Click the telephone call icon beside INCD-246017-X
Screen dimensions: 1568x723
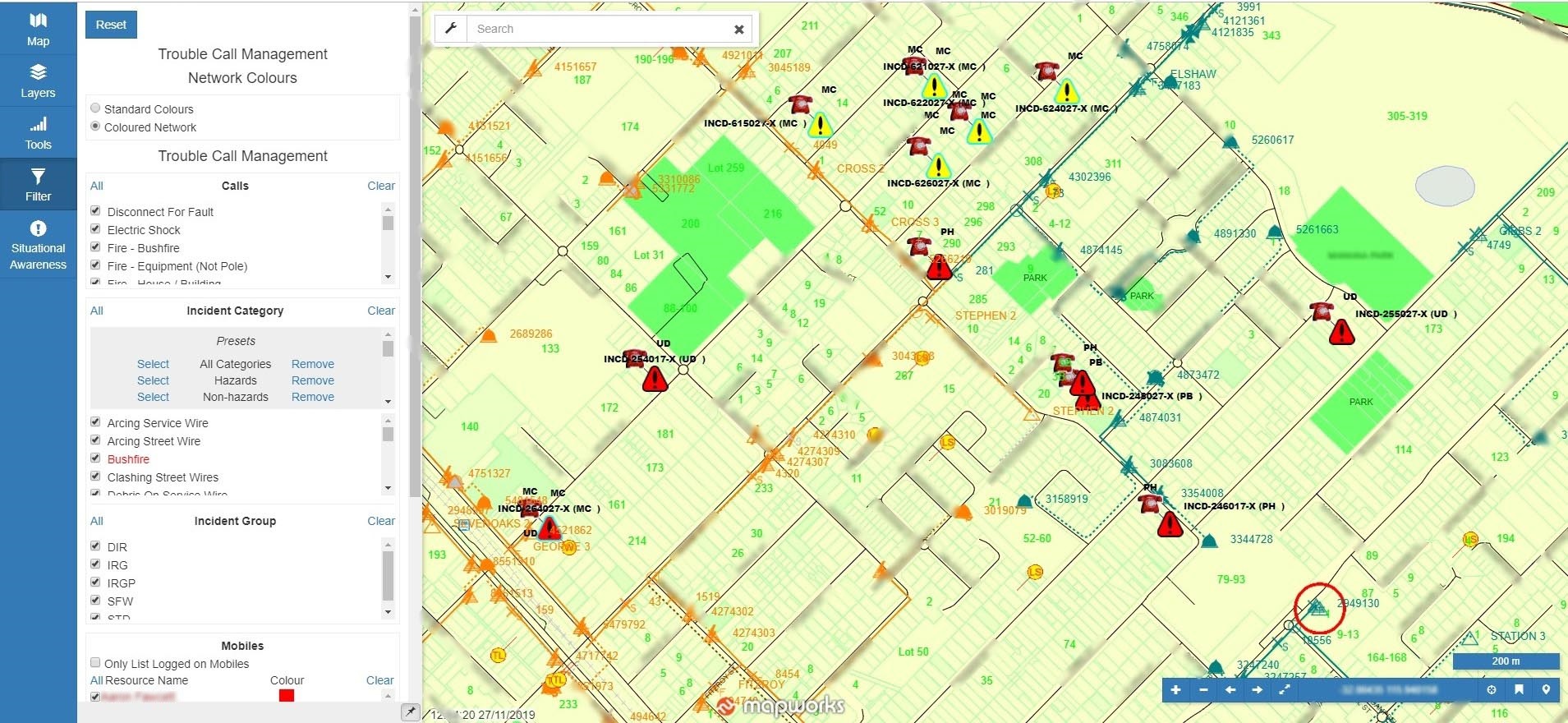1151,504
